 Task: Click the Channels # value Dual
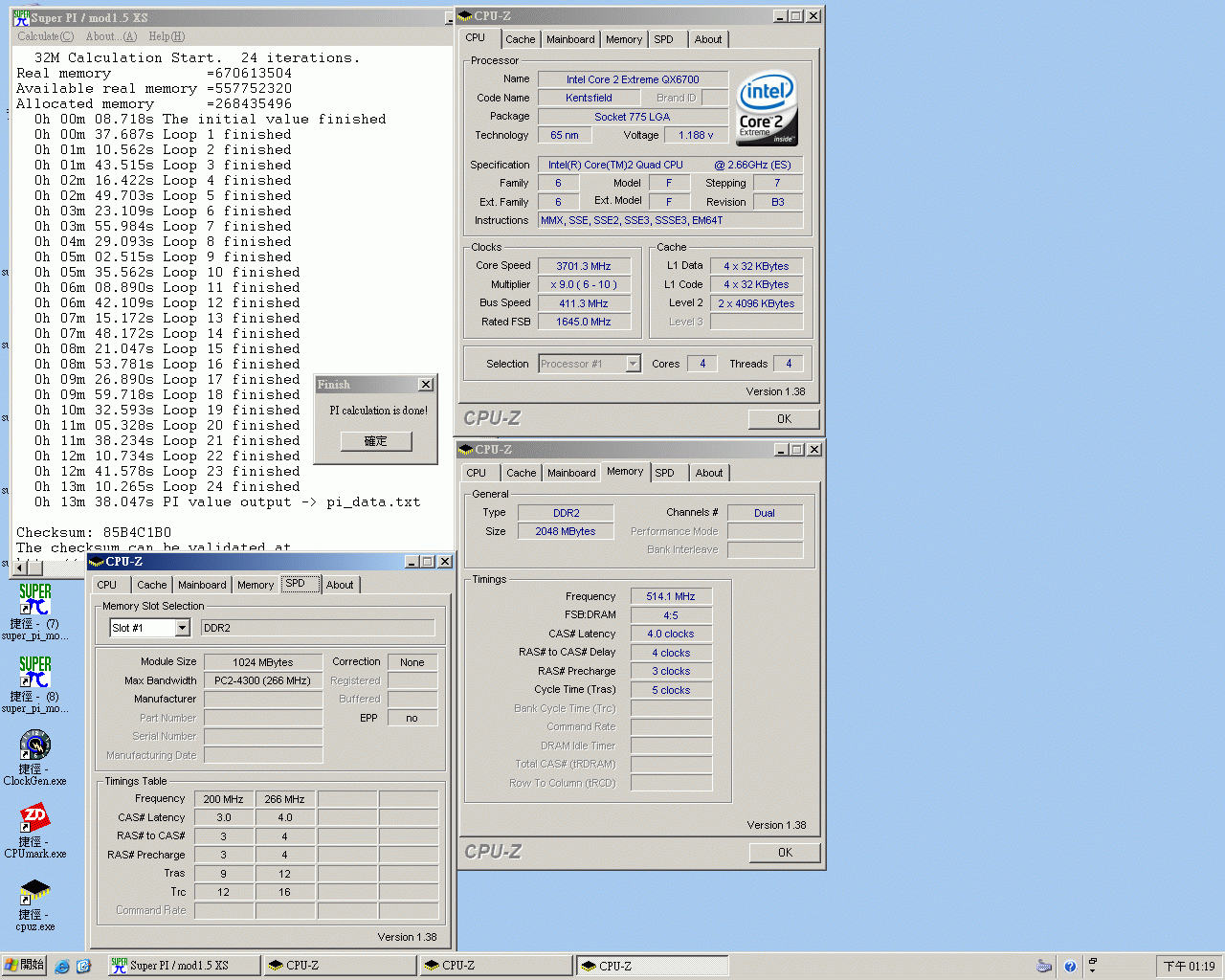click(x=765, y=513)
